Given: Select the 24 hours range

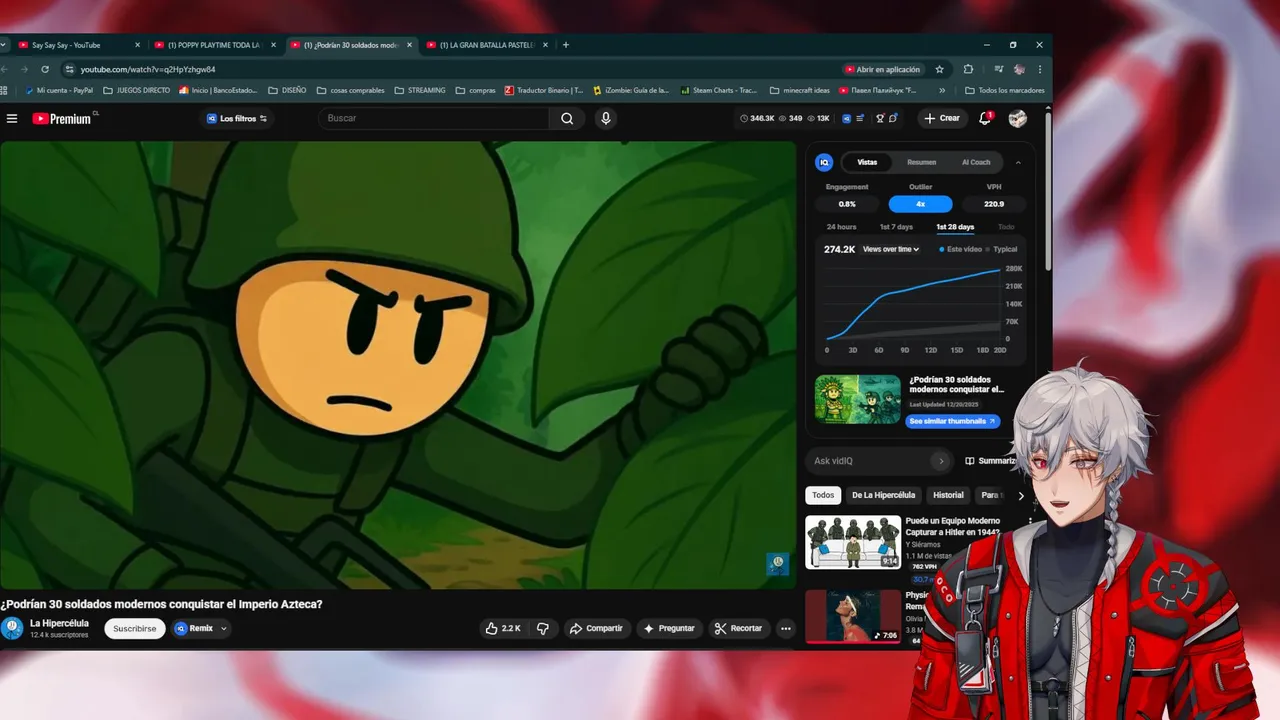Looking at the screenshot, I should (841, 227).
